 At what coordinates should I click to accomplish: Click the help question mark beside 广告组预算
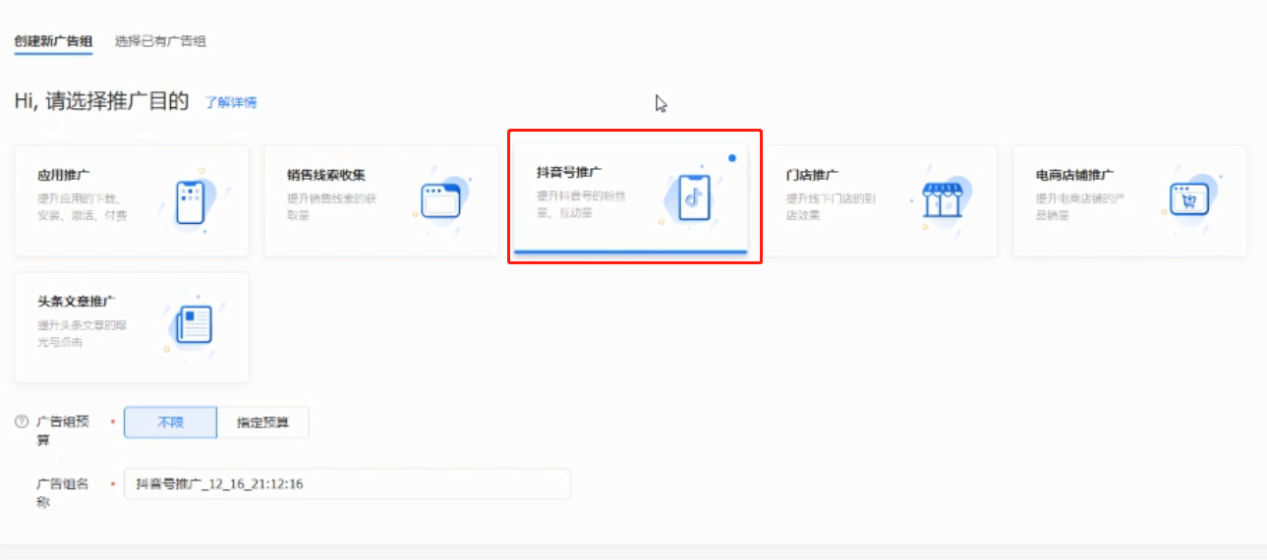tap(21, 422)
